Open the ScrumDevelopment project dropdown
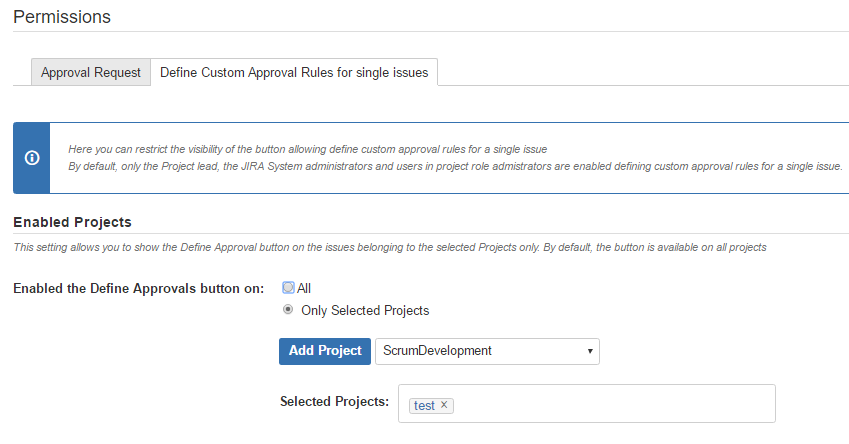 (485, 351)
